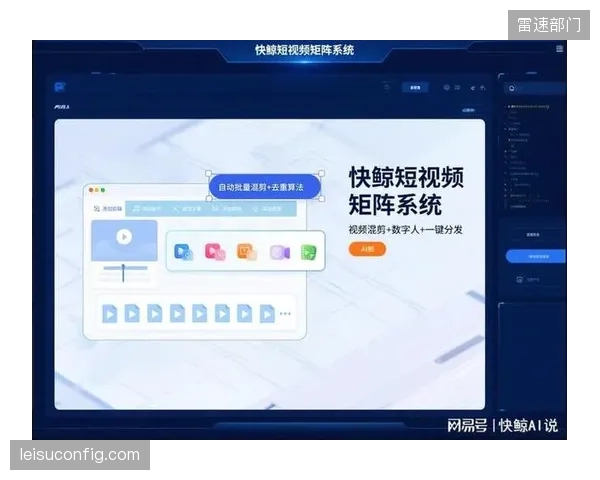Open the hamburger menu in top-right corner

(x=559, y=49)
